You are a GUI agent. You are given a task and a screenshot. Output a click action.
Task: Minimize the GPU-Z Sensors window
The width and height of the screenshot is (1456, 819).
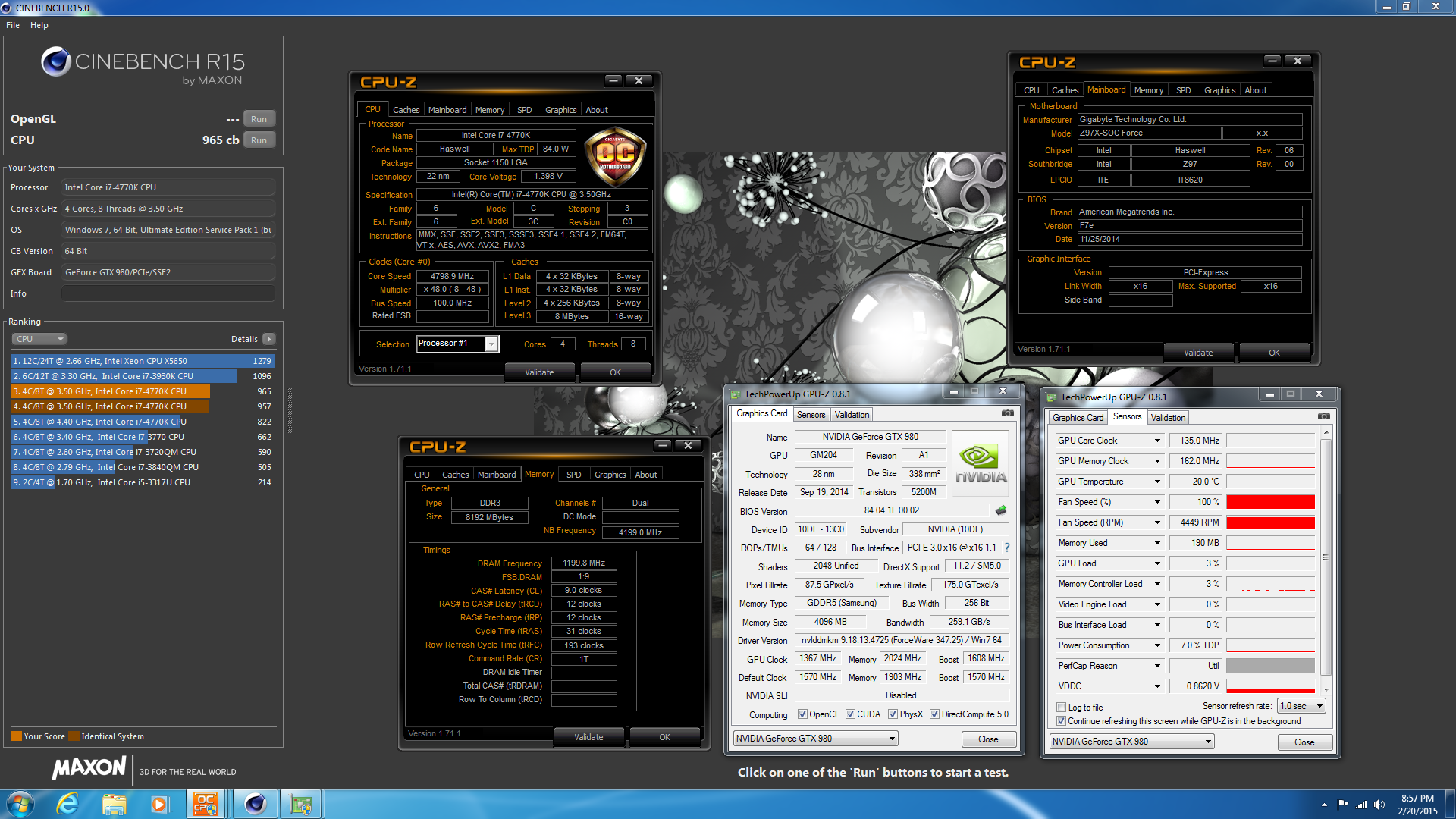click(x=1269, y=394)
